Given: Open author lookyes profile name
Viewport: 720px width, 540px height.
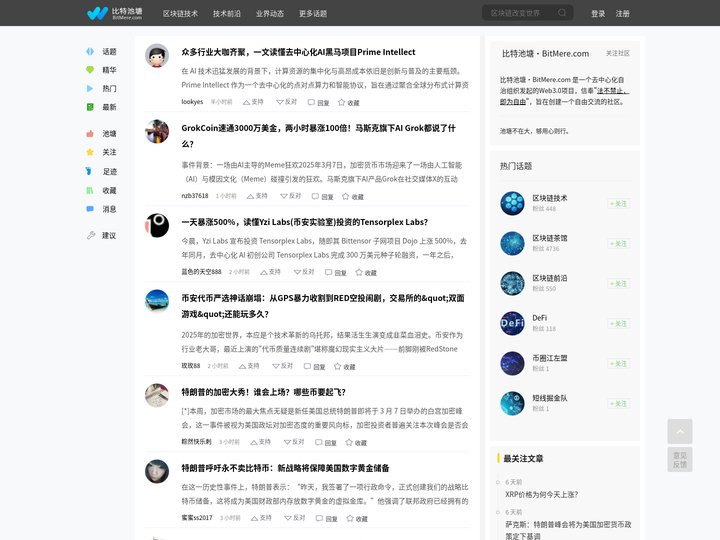Looking at the screenshot, I should click(192, 102).
